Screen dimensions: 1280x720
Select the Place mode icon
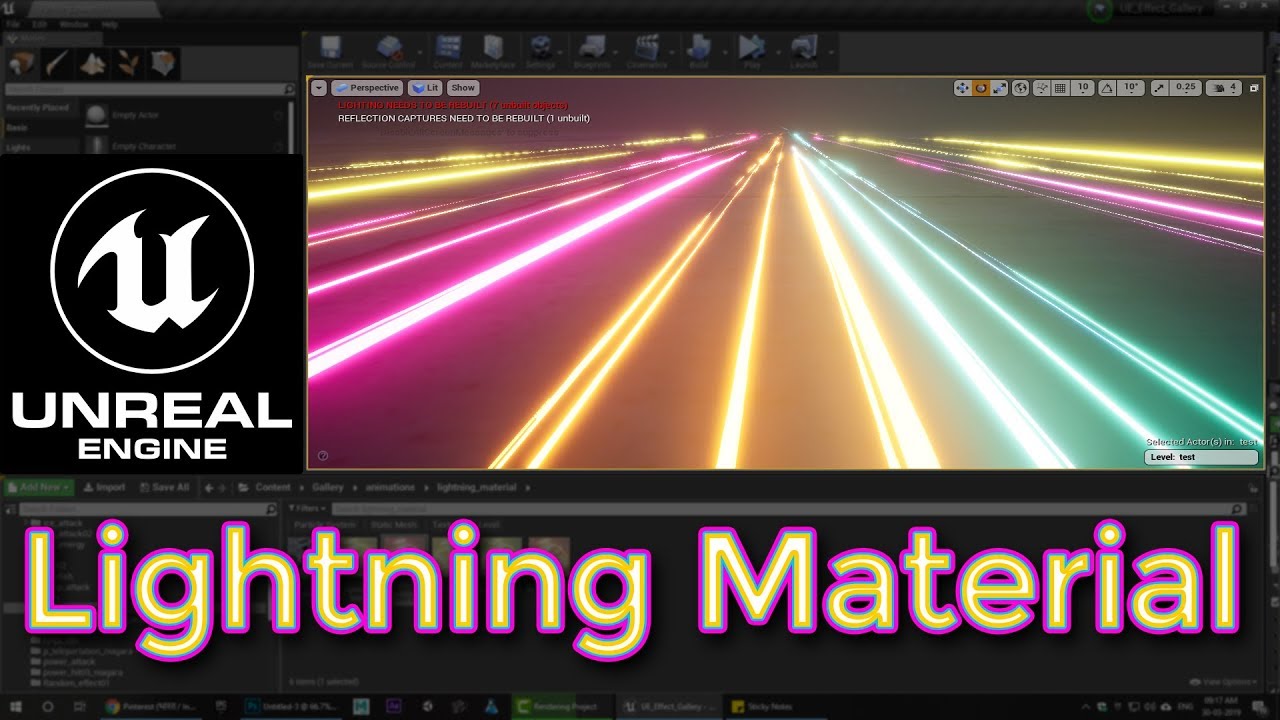click(21, 64)
